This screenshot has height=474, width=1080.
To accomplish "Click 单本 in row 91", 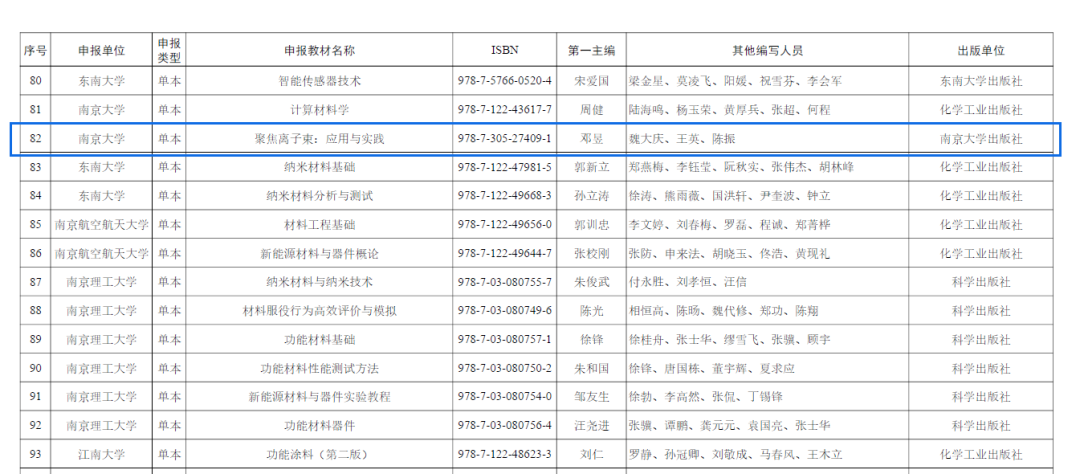I will click(x=169, y=398).
